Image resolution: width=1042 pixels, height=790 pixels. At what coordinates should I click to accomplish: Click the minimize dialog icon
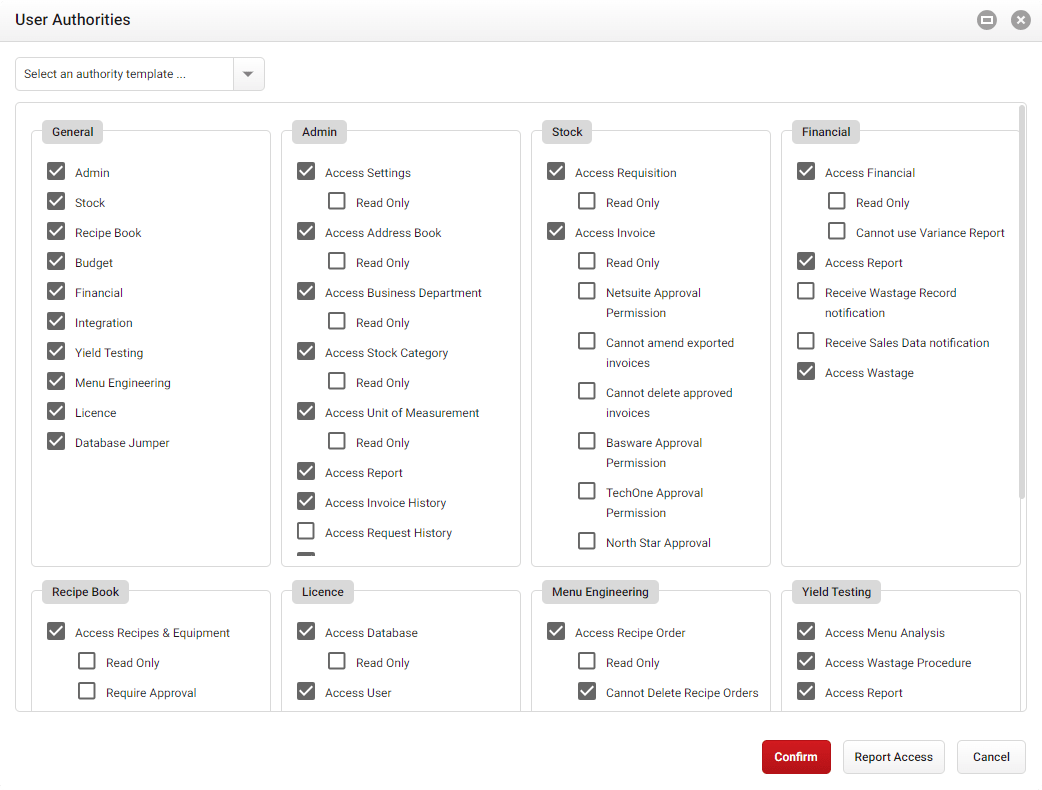coord(986,20)
